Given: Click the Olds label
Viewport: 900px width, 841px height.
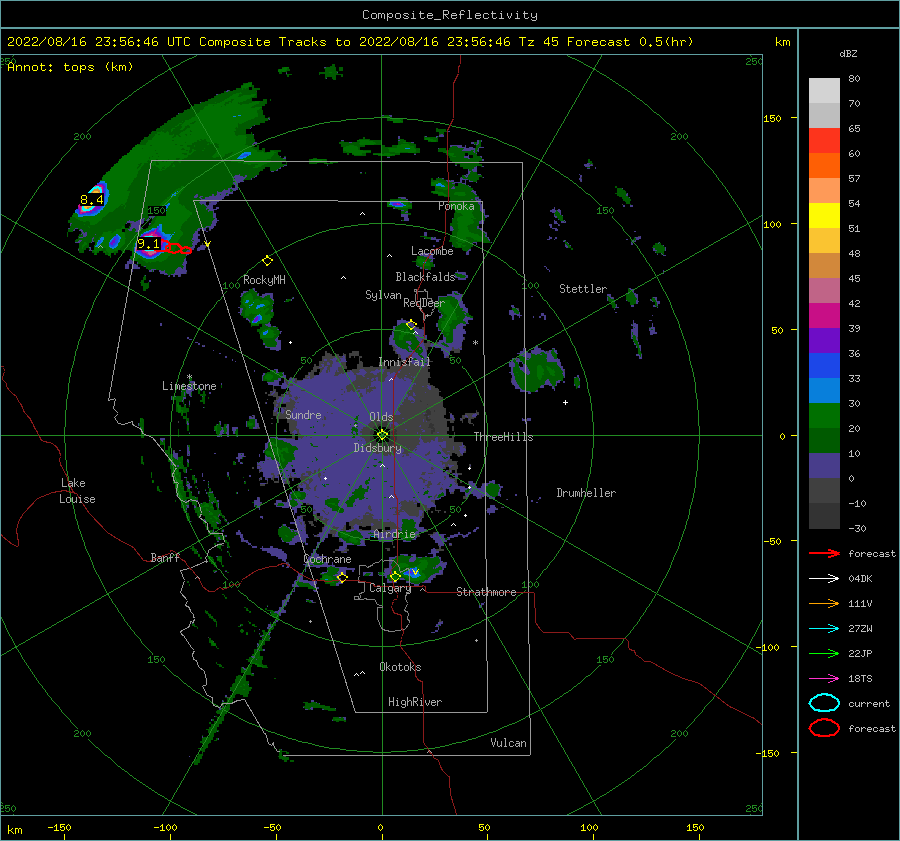Looking at the screenshot, I should coord(381,417).
